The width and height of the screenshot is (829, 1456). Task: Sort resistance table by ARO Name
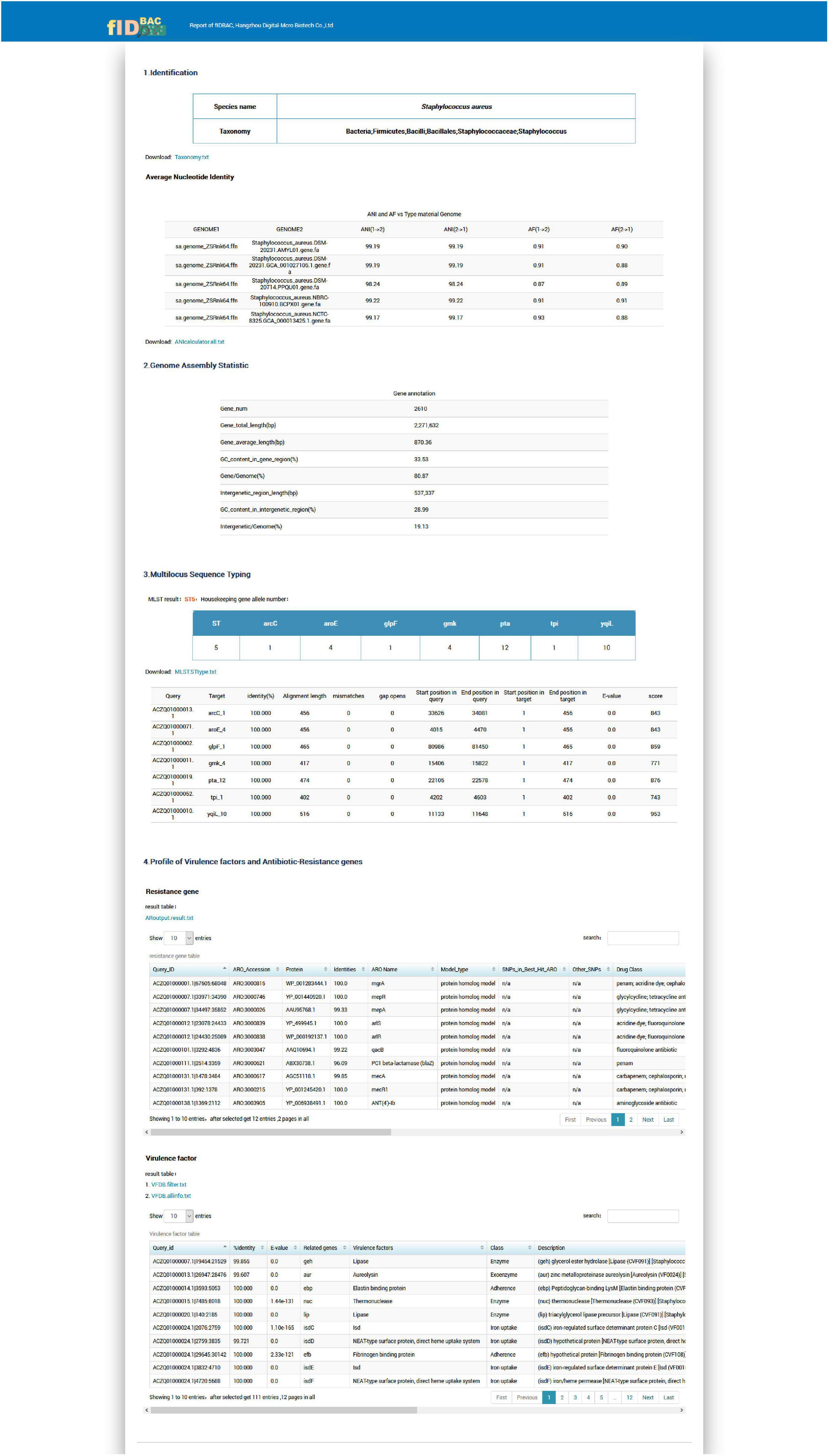[403, 970]
